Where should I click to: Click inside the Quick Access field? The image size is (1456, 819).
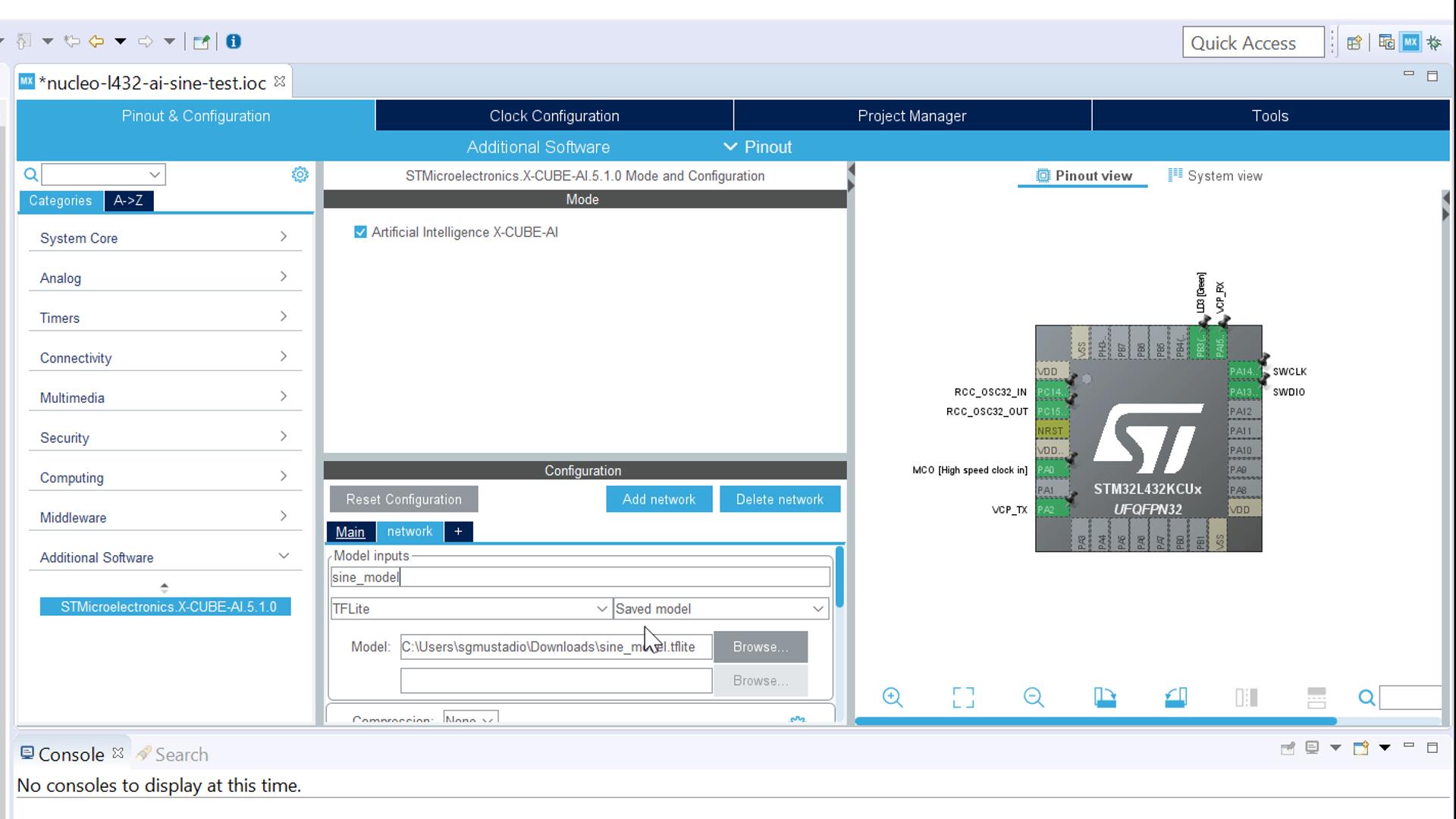1253,42
